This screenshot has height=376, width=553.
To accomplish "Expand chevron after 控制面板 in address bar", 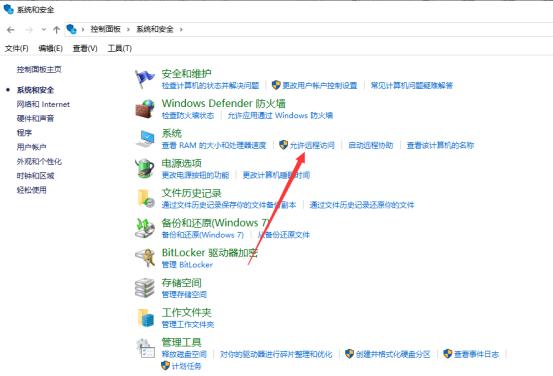I will point(128,30).
